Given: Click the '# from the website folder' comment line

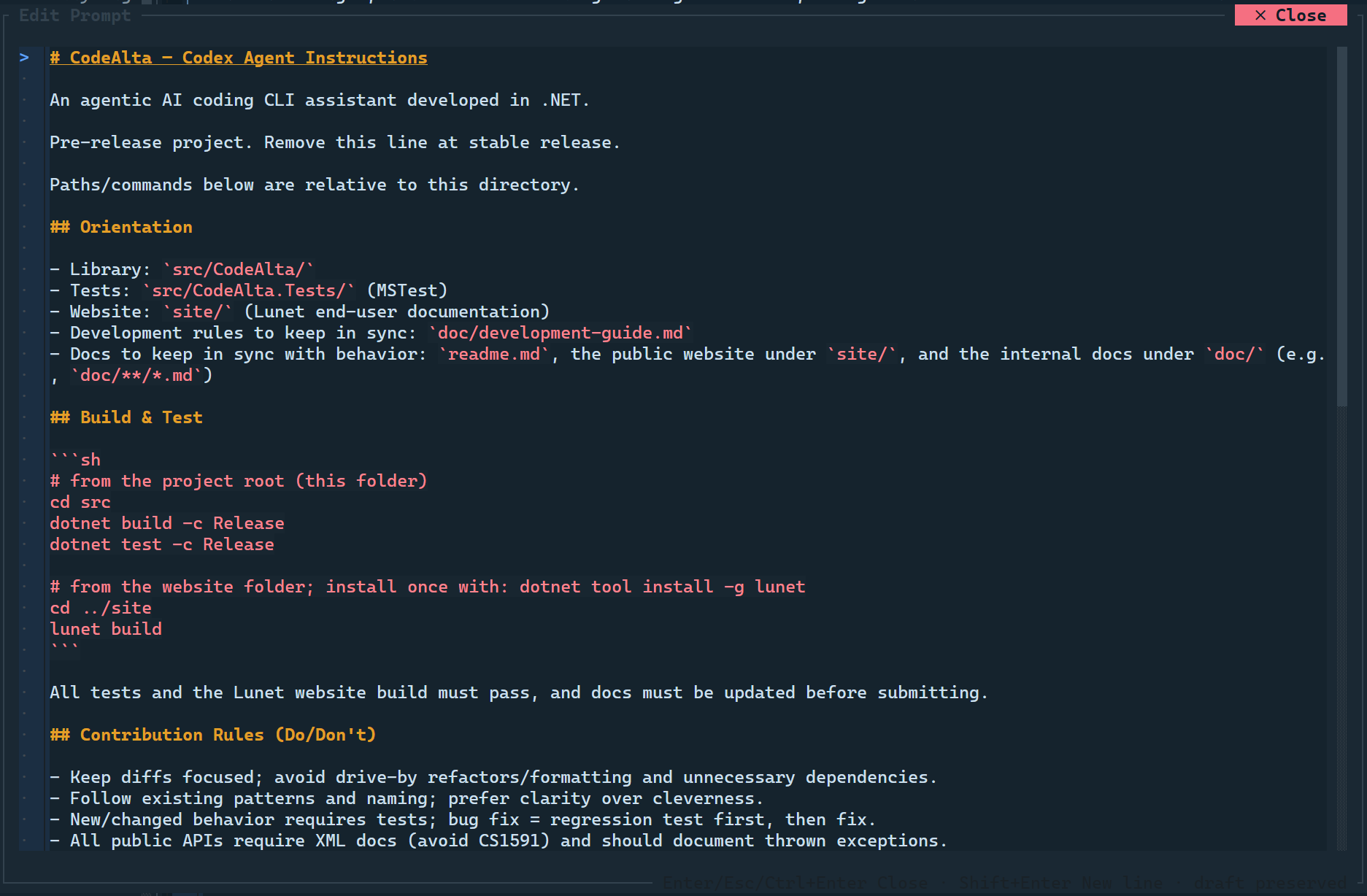Looking at the screenshot, I should [428, 587].
